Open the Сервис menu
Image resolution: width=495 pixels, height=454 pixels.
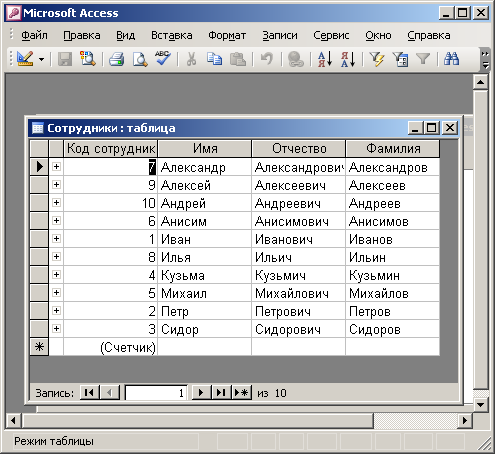click(x=331, y=35)
